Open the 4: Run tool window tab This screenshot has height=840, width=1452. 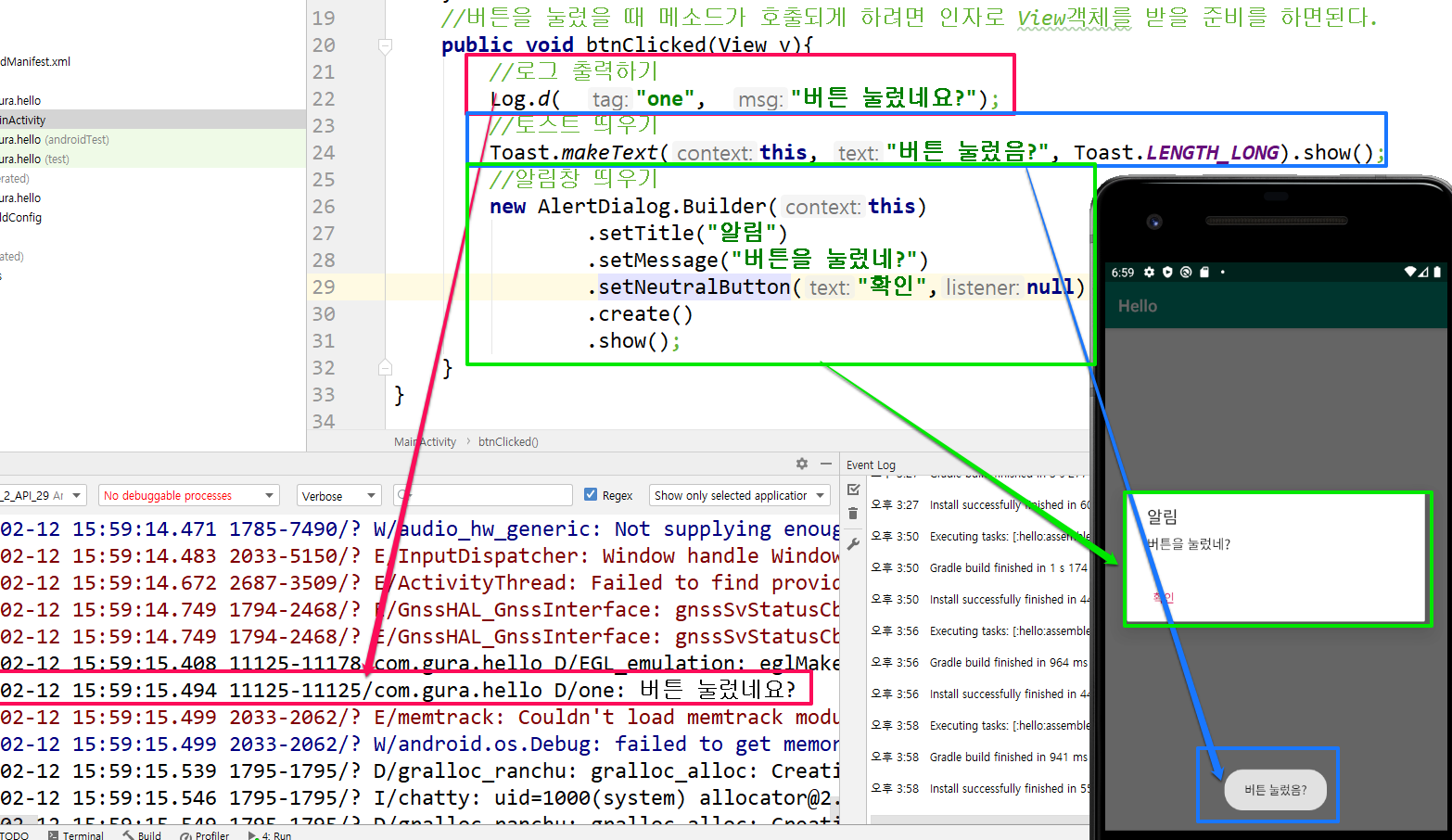click(x=270, y=835)
